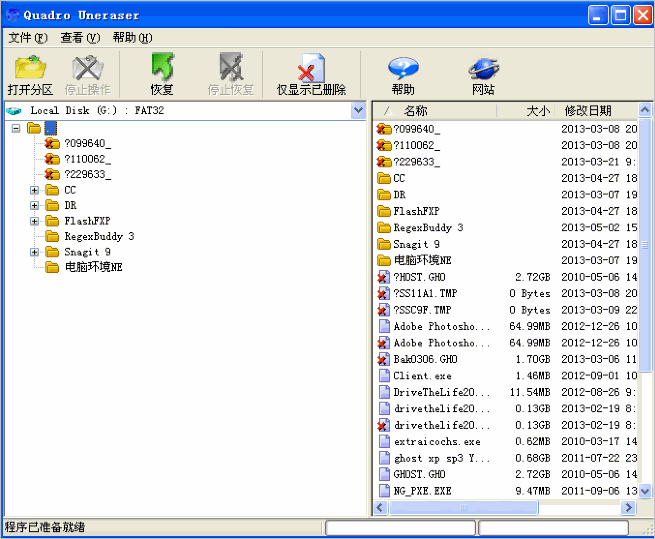Click the 停止恢复 stop recovery icon
655x539 pixels.
(231, 66)
